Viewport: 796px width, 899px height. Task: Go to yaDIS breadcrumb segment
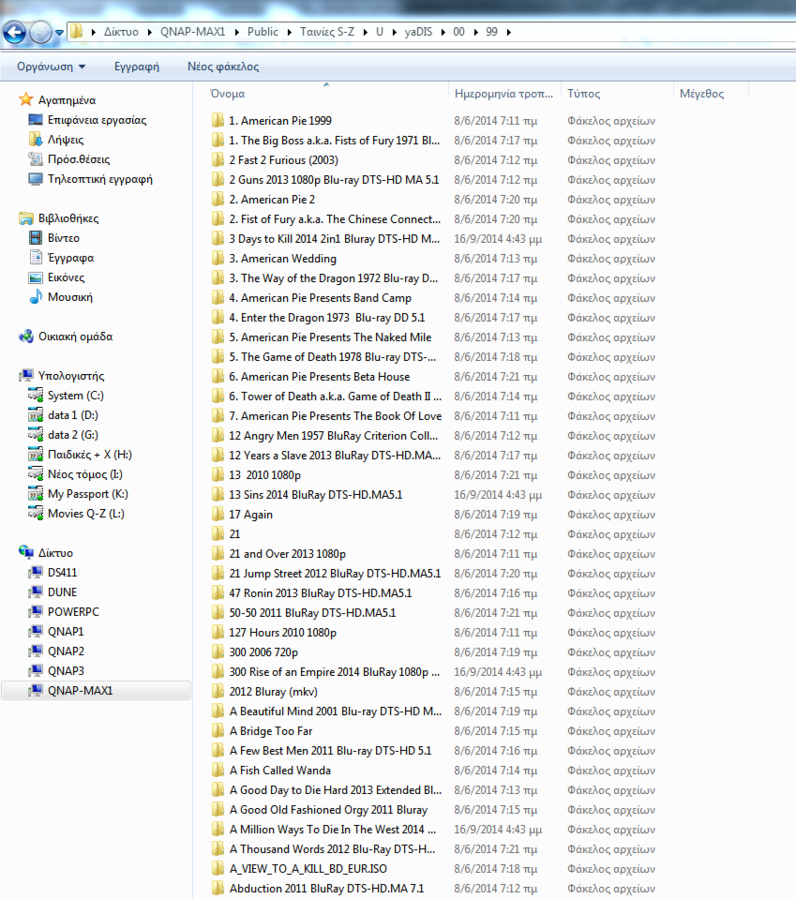coord(418,32)
